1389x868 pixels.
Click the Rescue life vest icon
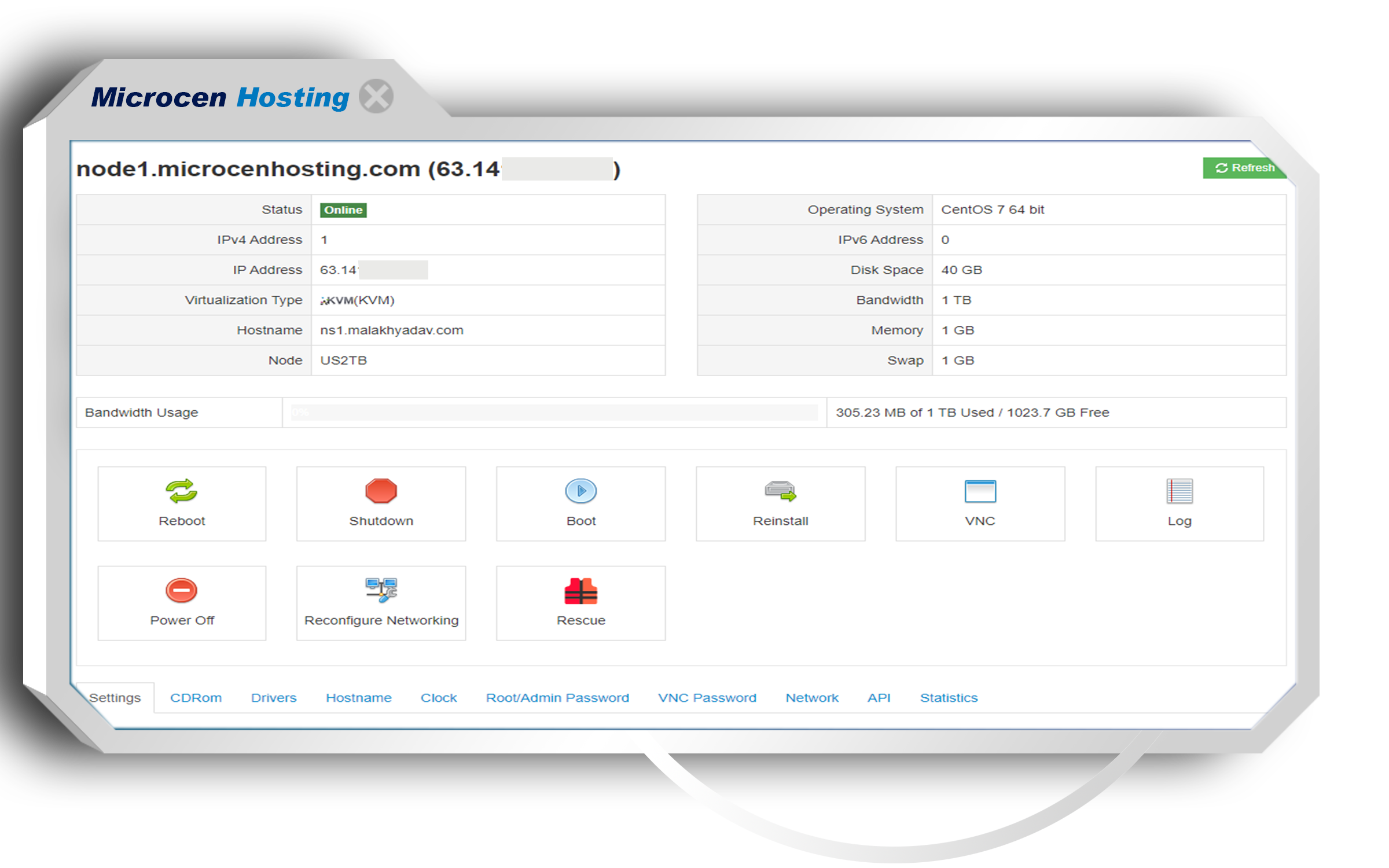[x=580, y=591]
